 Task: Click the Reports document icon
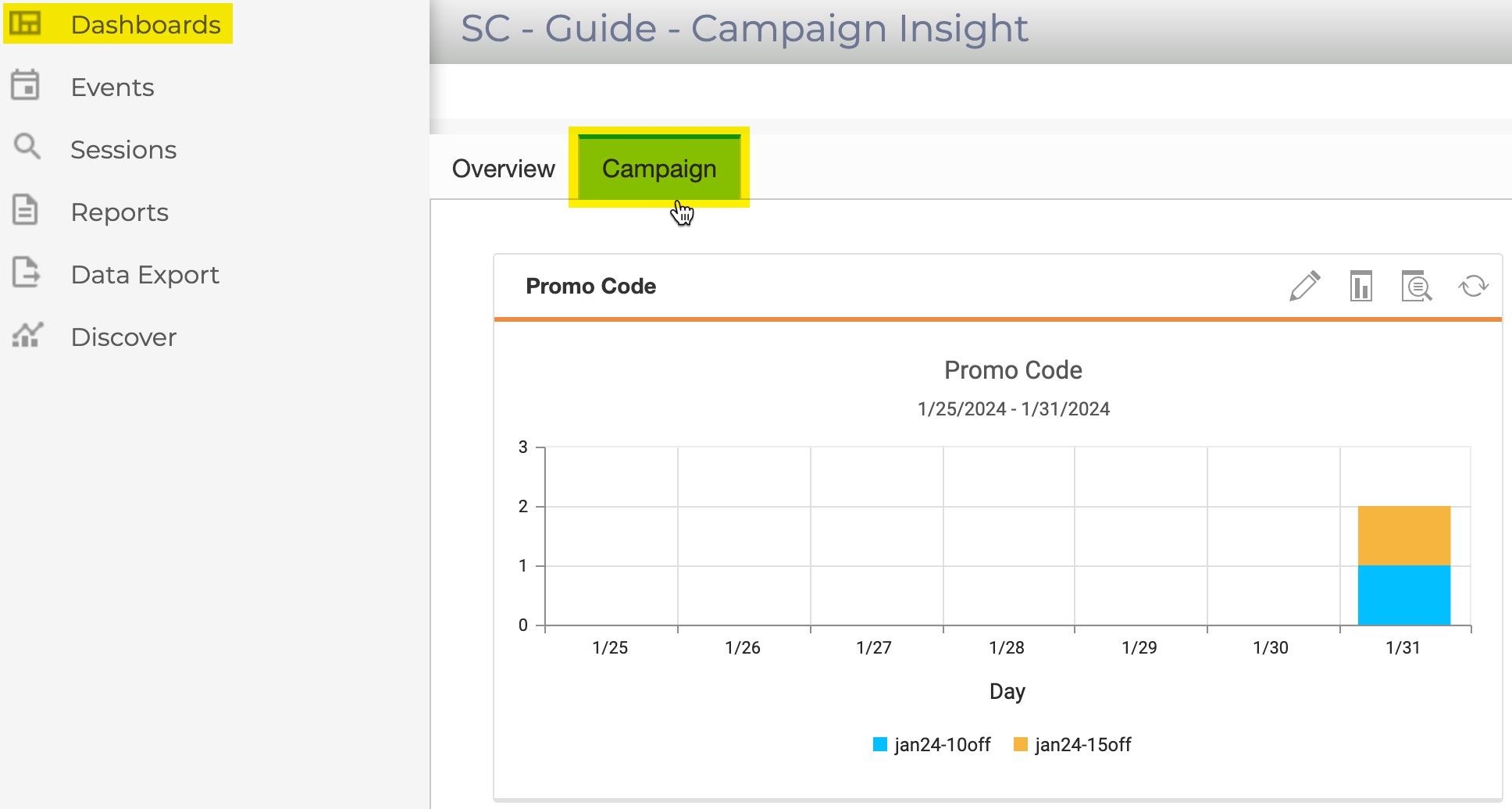click(x=26, y=211)
